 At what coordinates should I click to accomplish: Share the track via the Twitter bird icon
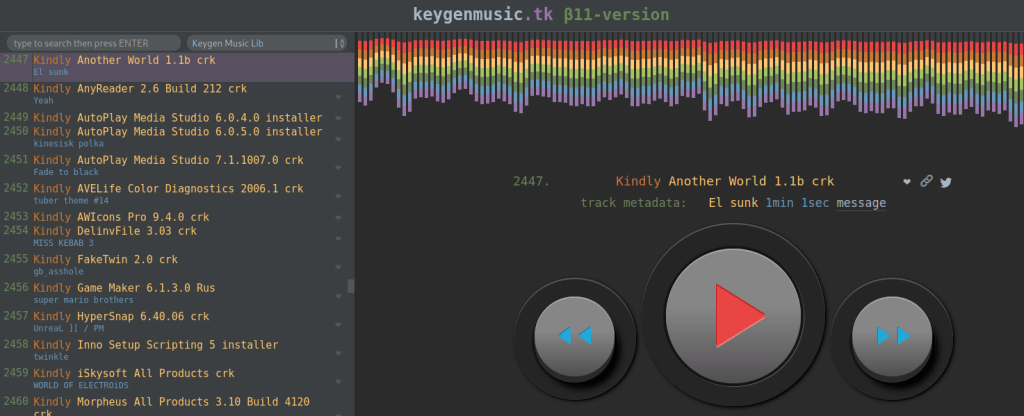945,182
